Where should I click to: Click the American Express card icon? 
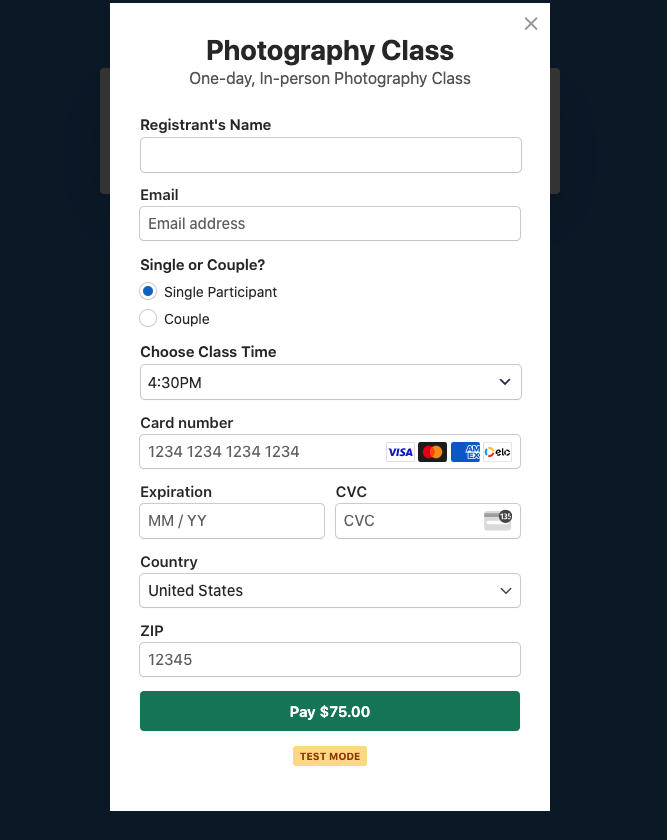(x=465, y=452)
